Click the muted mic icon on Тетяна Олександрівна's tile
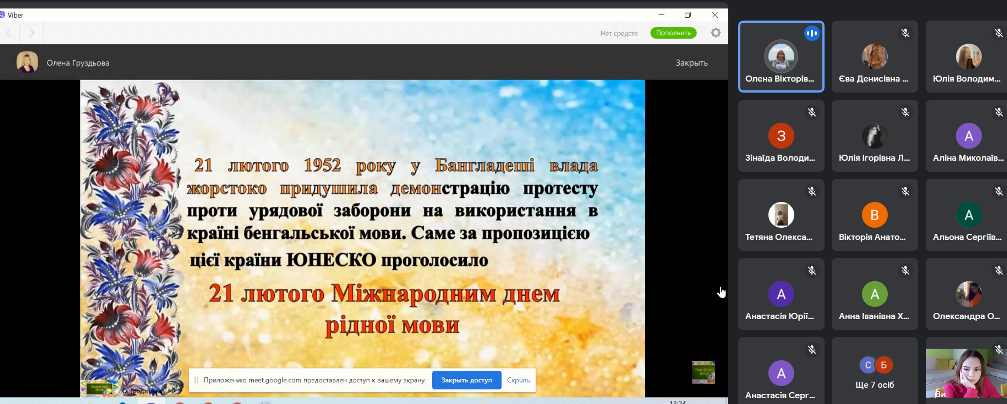Screen dimensions: 1007x404 click(811, 191)
